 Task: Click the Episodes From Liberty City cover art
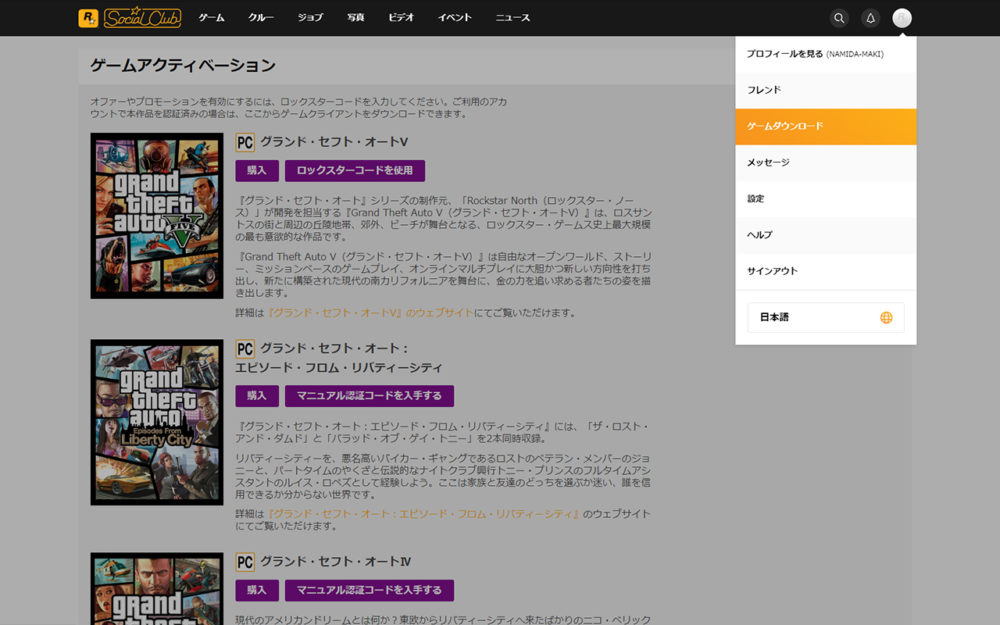pyautogui.click(x=157, y=422)
